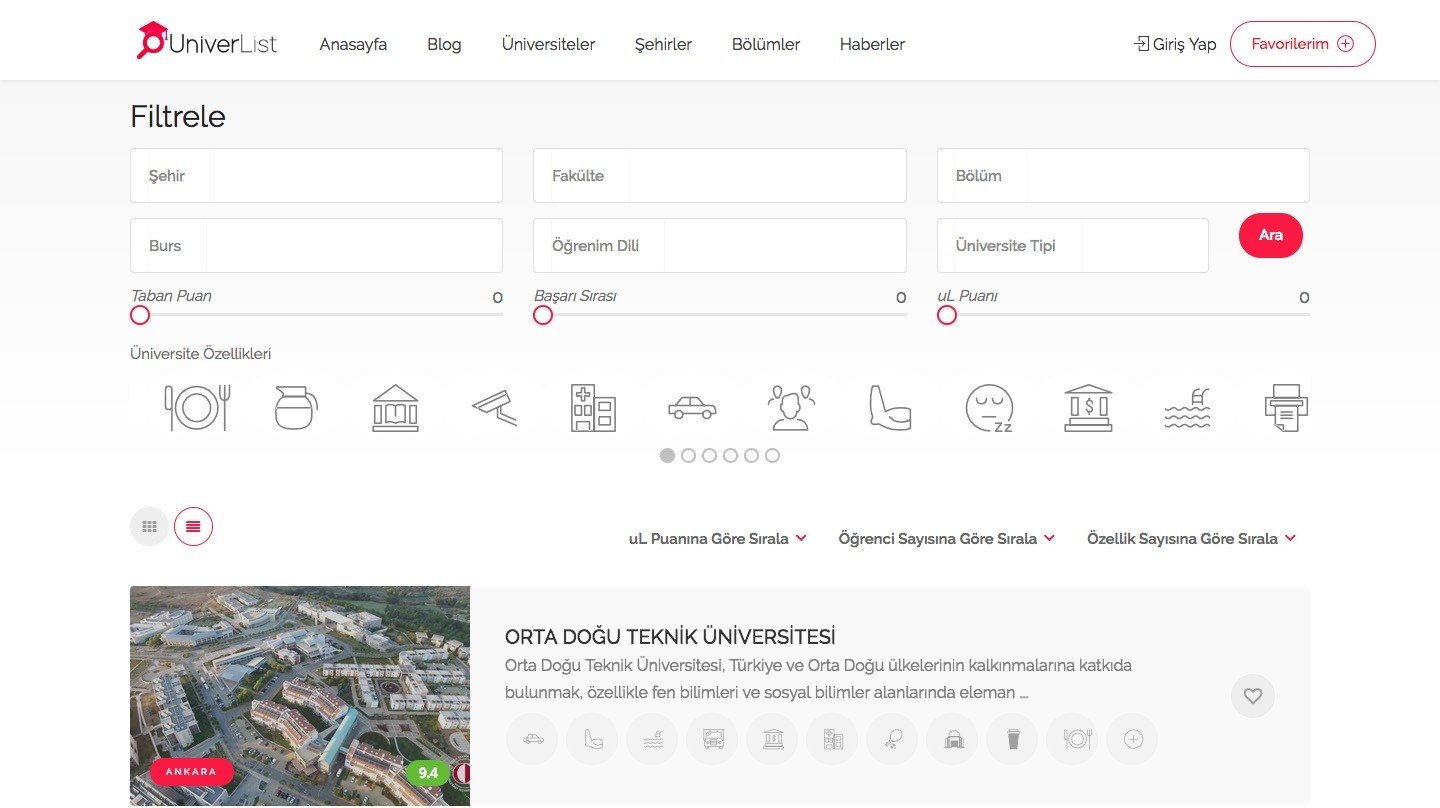Open Öğrenci Sayısına Göre Sırala sort dropdown

[x=946, y=539]
